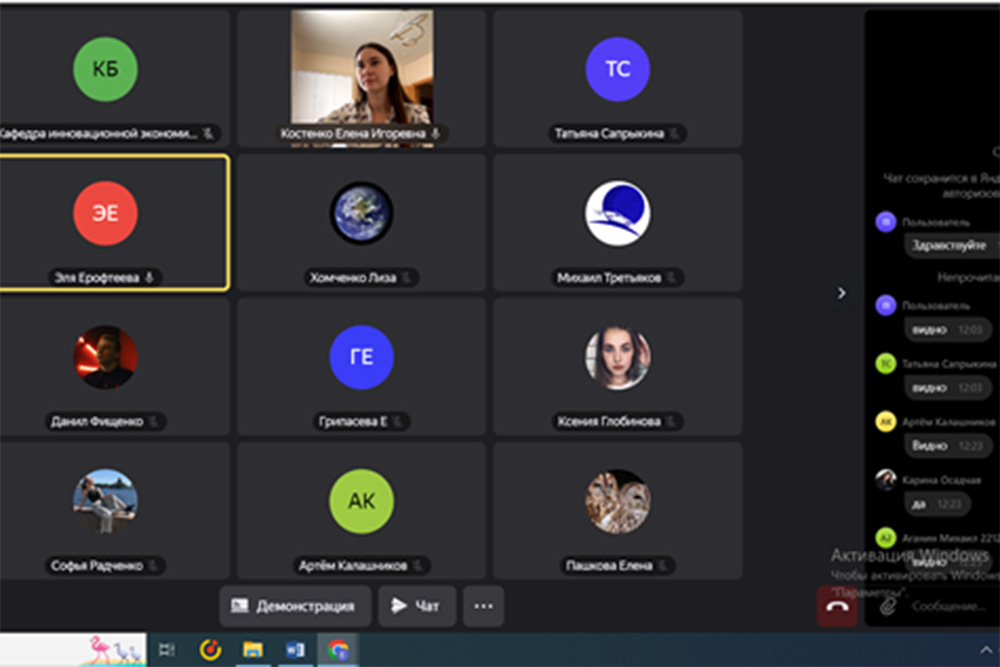The width and height of the screenshot is (1000, 667).
Task: Select the Хомченко Лиза Earth avatar tile
Action: tap(361, 213)
